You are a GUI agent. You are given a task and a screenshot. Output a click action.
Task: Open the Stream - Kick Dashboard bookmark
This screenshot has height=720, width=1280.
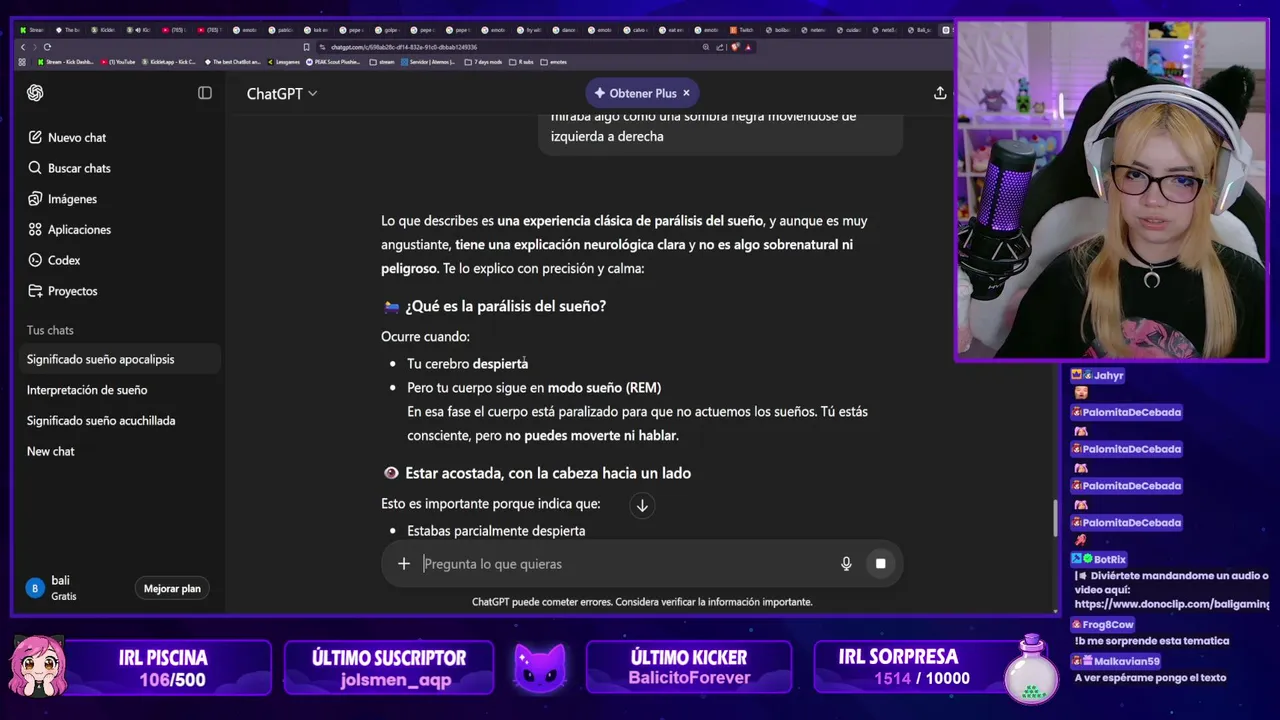tap(65, 62)
